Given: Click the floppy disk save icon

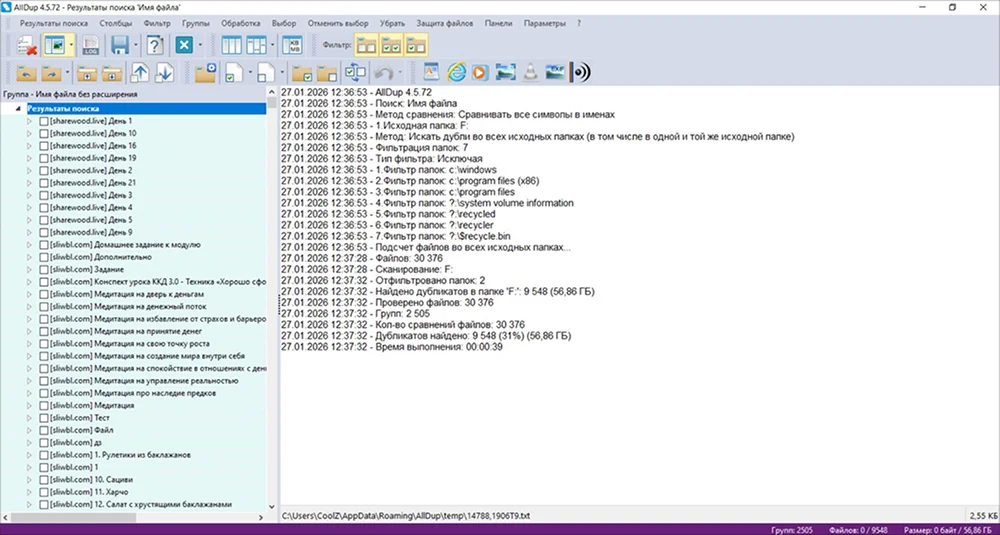Looking at the screenshot, I should coord(119,46).
